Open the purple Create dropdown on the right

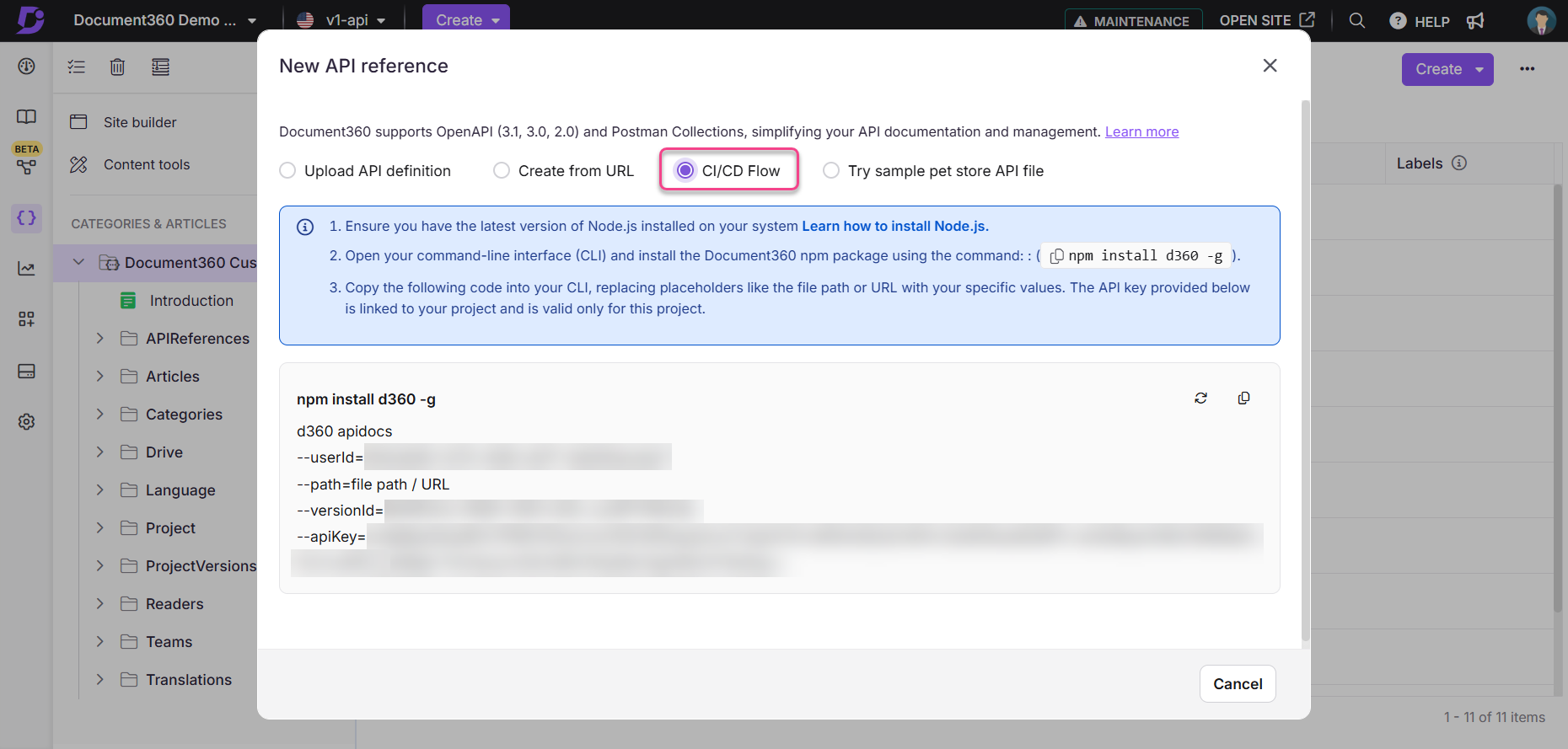[1447, 69]
